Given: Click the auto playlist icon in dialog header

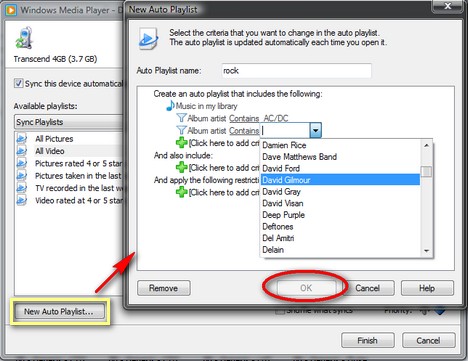Looking at the screenshot, I should (148, 39).
